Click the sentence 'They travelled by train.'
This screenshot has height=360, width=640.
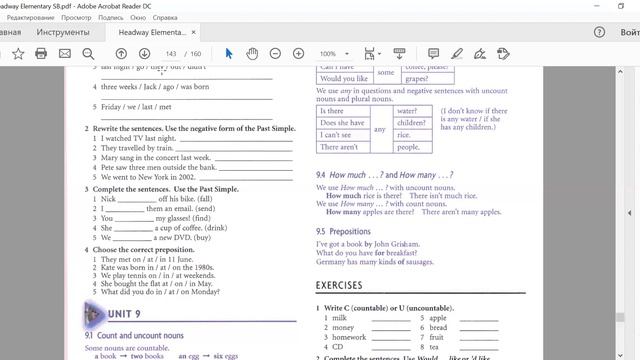click(x=137, y=148)
